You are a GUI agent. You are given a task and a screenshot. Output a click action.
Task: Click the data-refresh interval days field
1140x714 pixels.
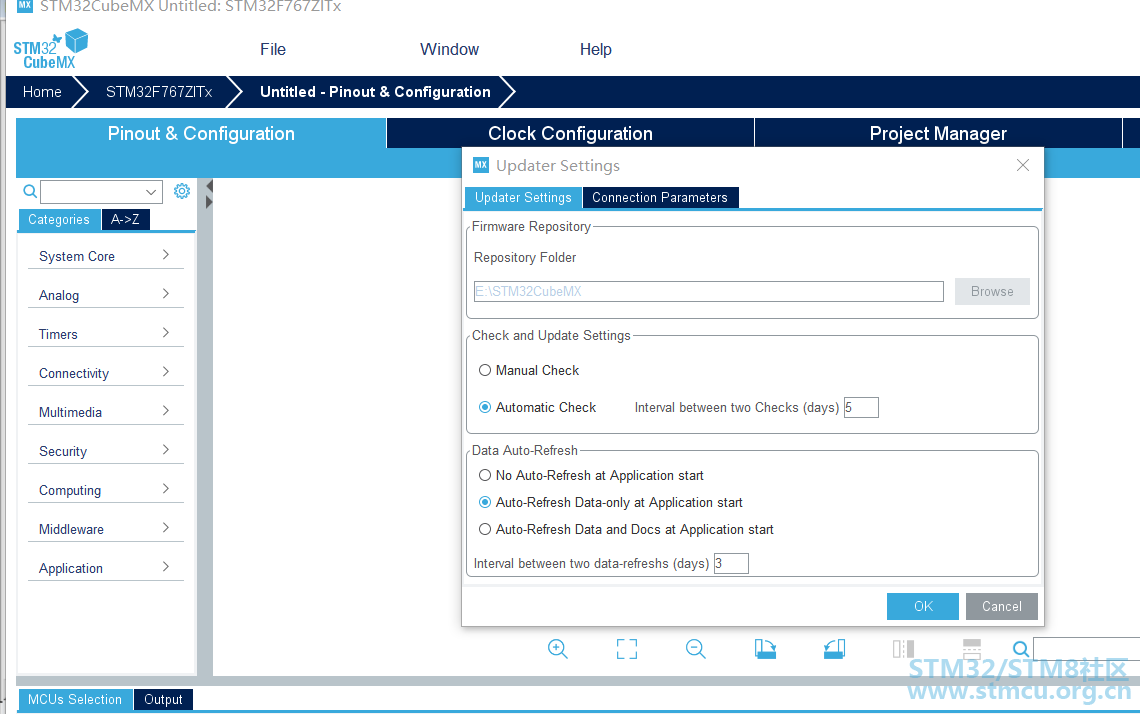click(x=731, y=563)
